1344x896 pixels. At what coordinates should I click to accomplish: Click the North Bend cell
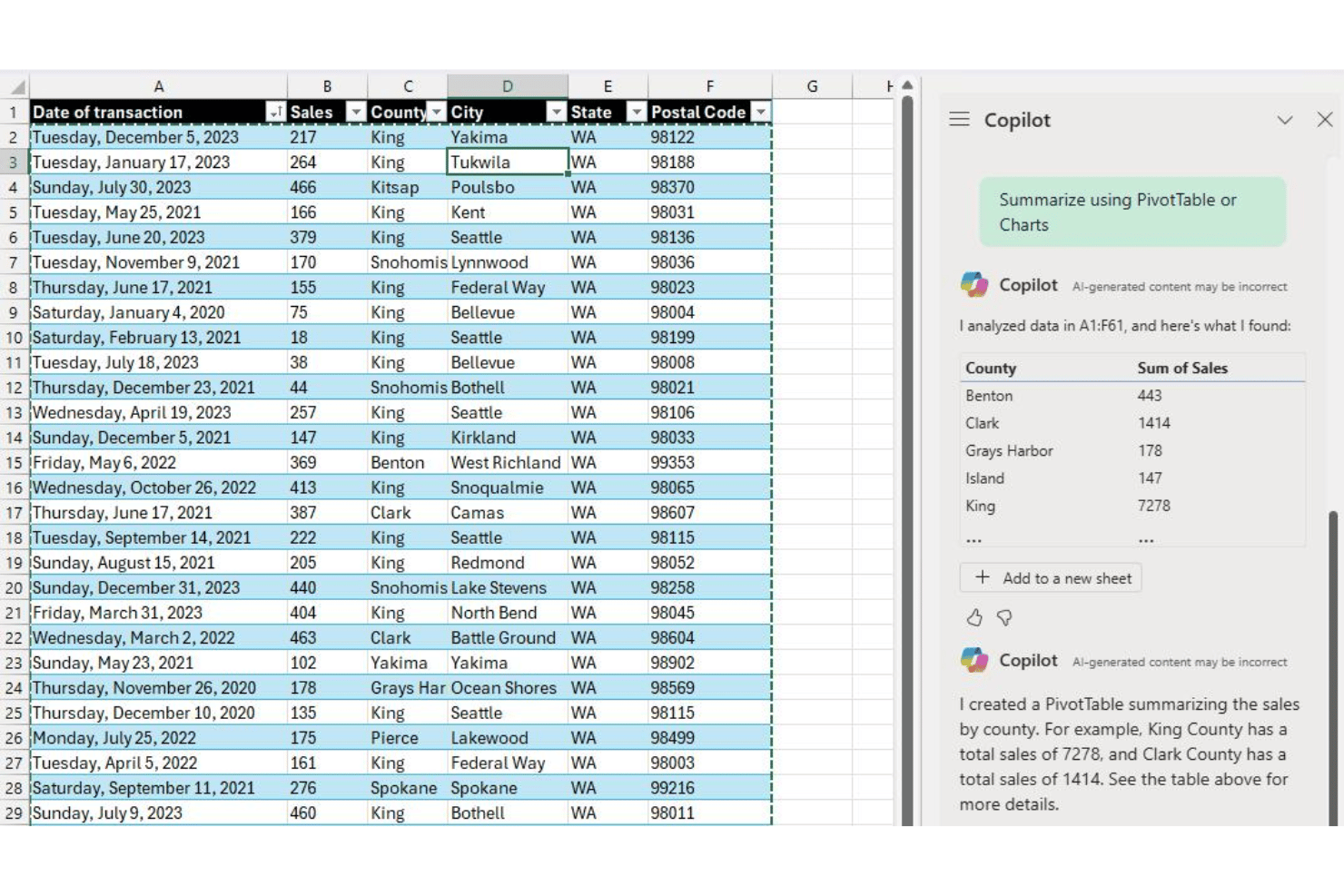508,613
